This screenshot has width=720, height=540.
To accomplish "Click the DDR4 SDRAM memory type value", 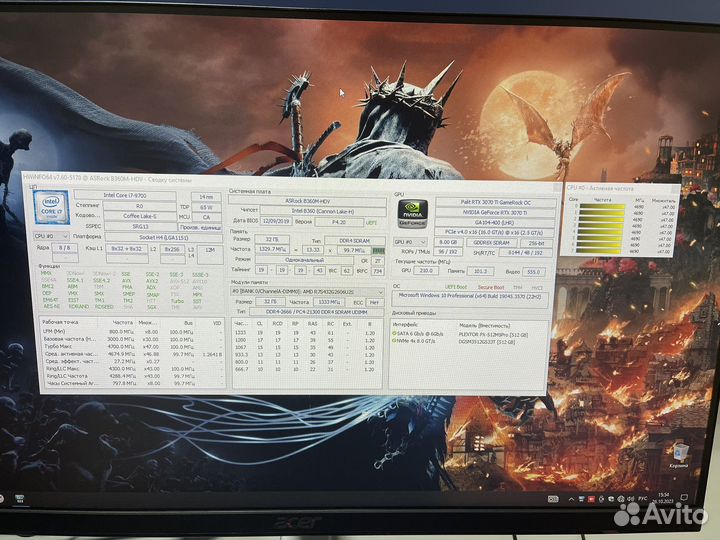I will [354, 241].
